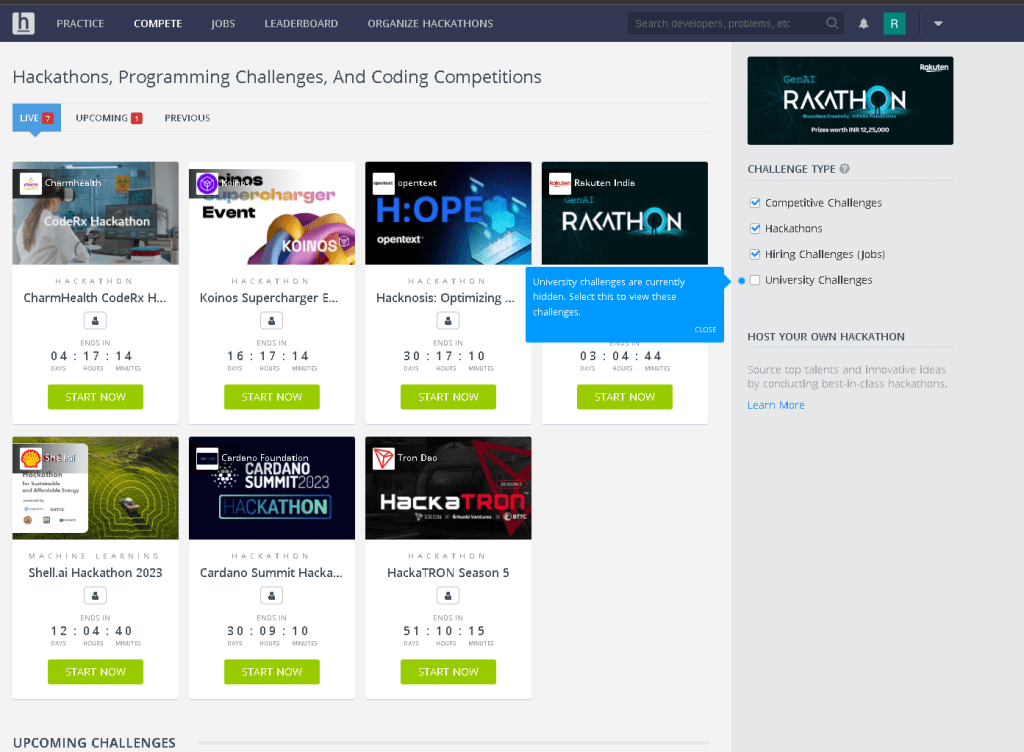Viewport: 1024px width, 752px height.
Task: Switch to the Upcoming tab
Action: tap(108, 118)
